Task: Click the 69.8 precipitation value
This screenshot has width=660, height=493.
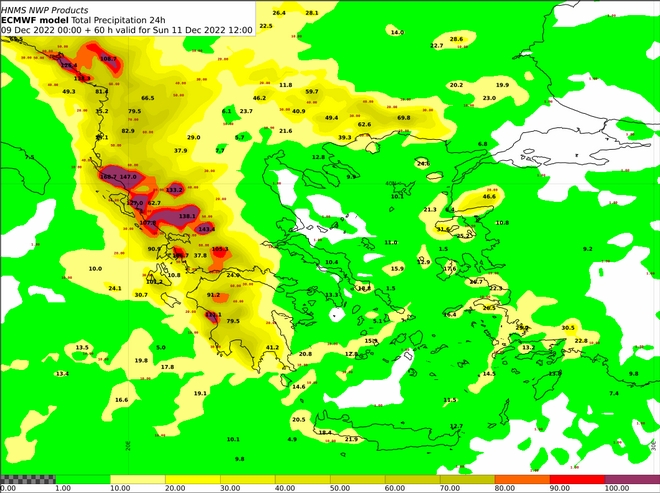Action: click(404, 118)
